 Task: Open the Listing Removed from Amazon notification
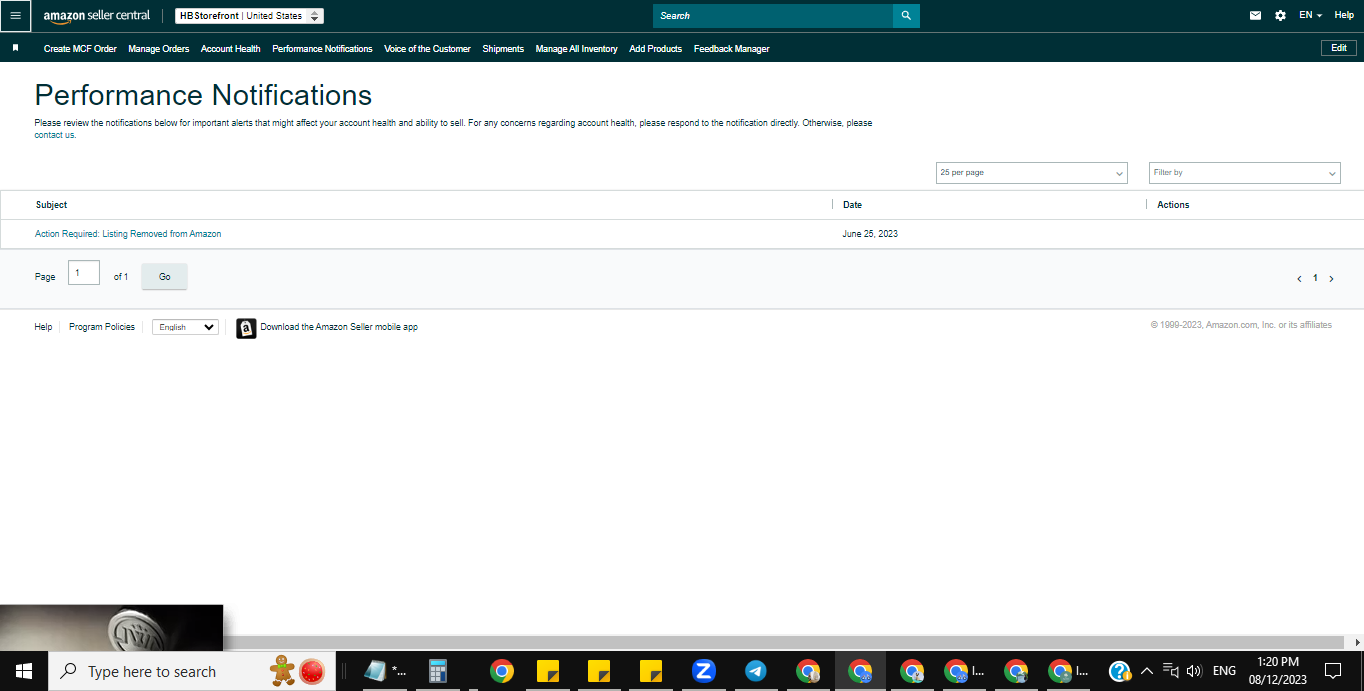coord(128,234)
